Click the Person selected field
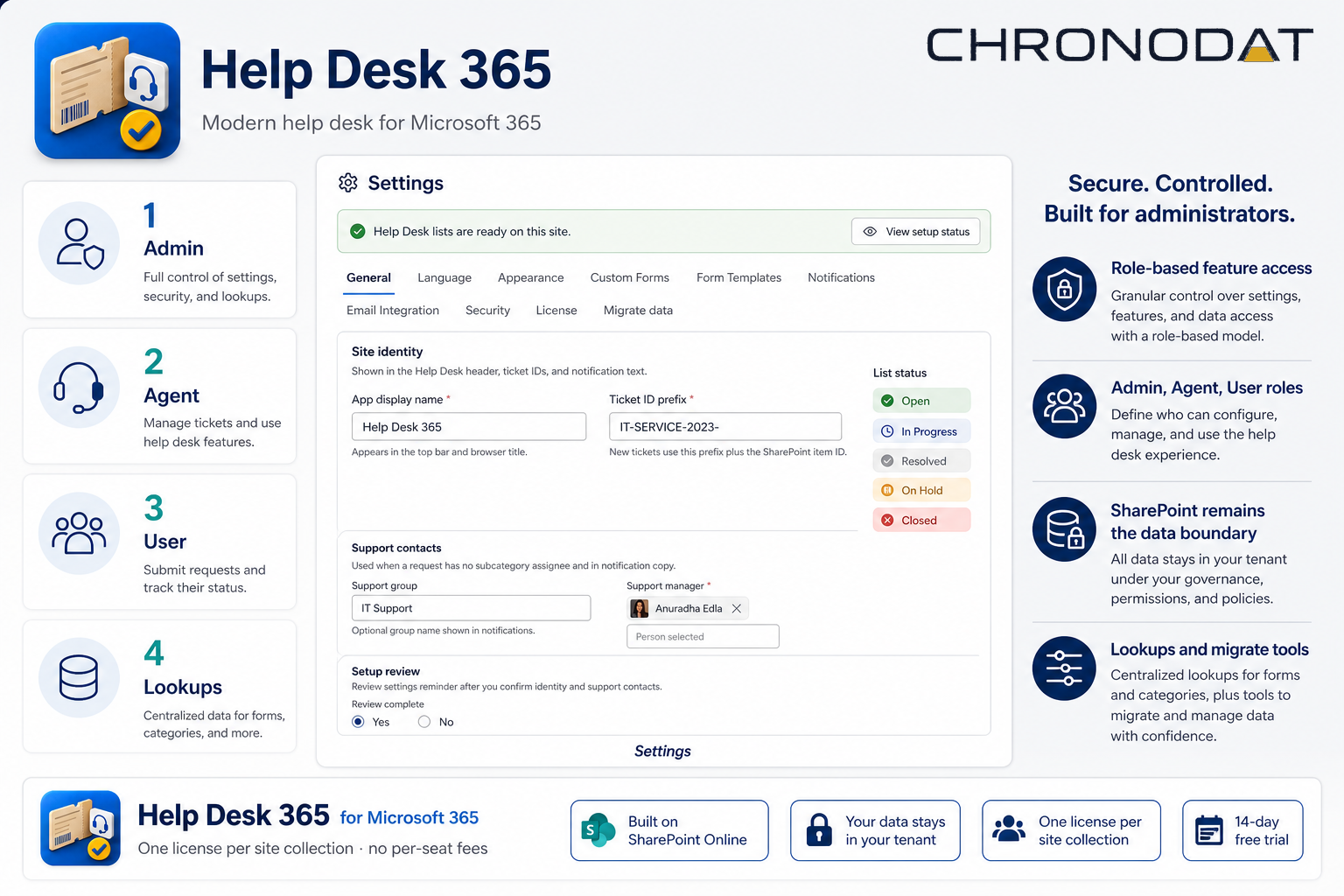Viewport: 1344px width, 896px height. (703, 637)
